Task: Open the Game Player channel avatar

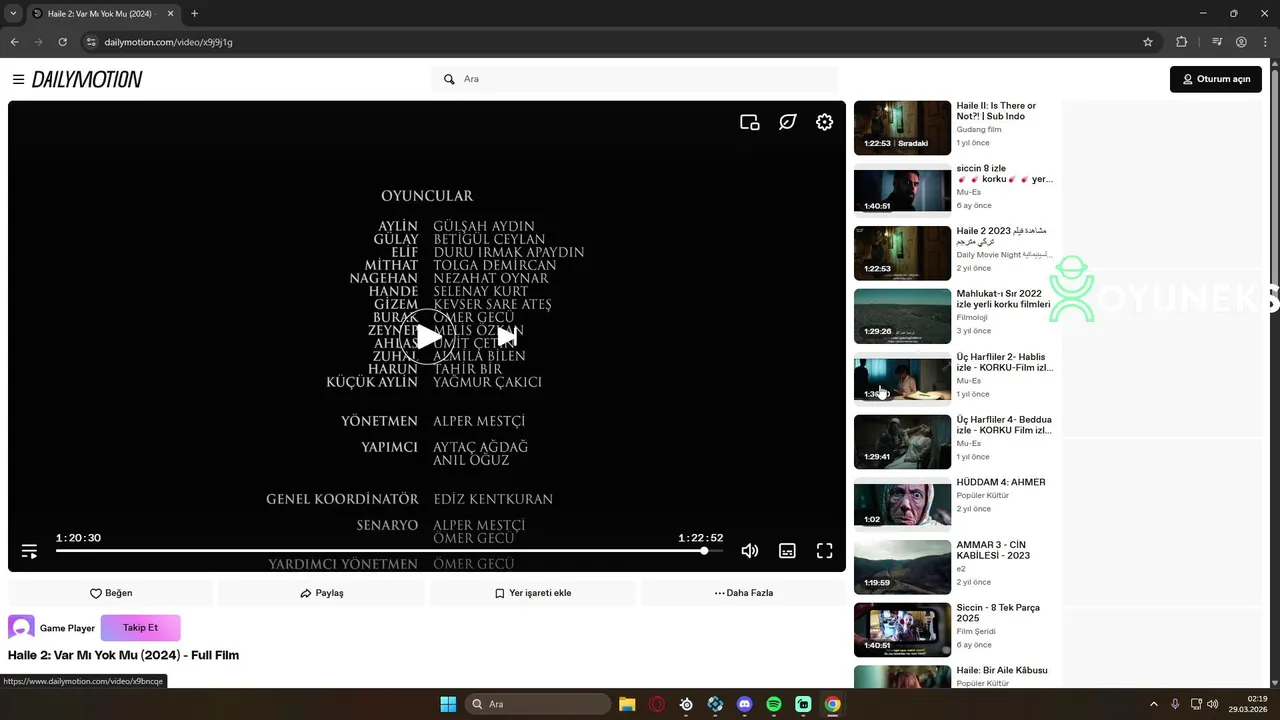Action: click(x=21, y=628)
